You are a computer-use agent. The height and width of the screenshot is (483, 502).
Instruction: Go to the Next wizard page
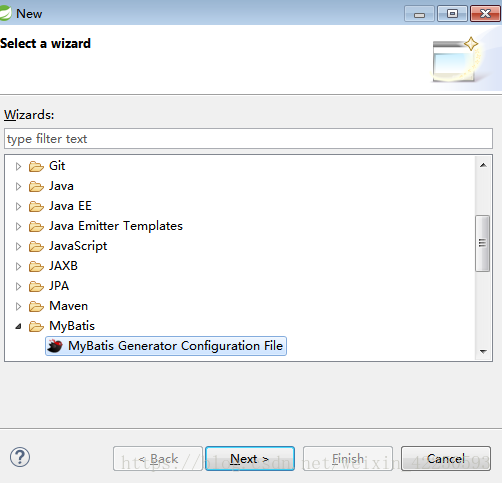coord(250,459)
